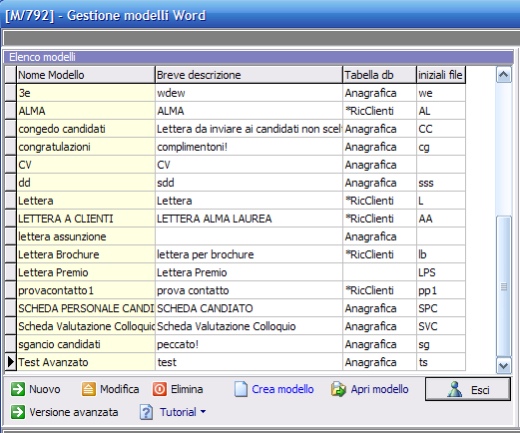This screenshot has width=520, height=433.
Task: Click the Nuovo button label
Action: click(x=45, y=389)
